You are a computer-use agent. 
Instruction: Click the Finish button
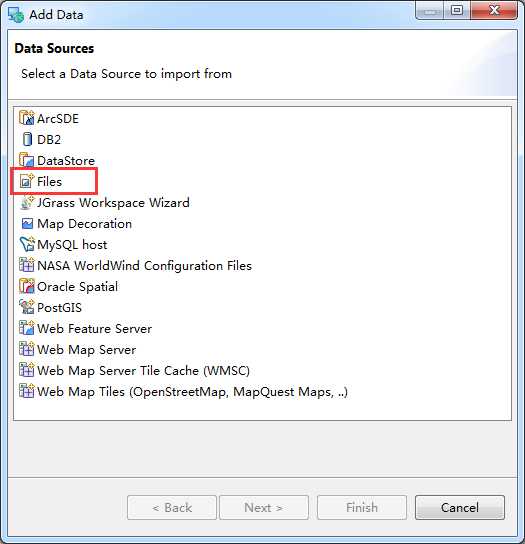(x=362, y=507)
